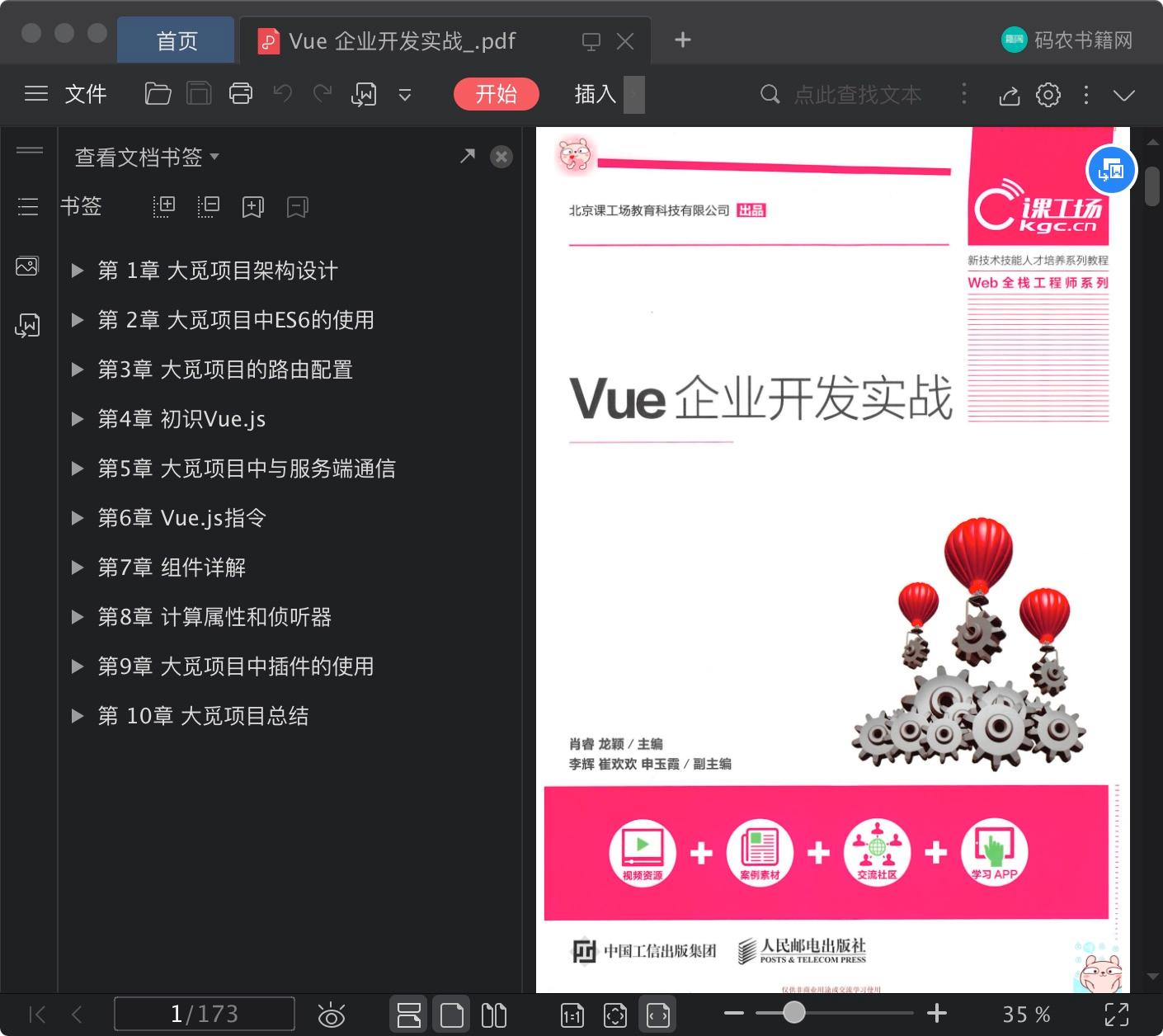Image resolution: width=1163 pixels, height=1036 pixels.
Task: Collapse the left sidebar handle
Action: pyautogui.click(x=30, y=150)
